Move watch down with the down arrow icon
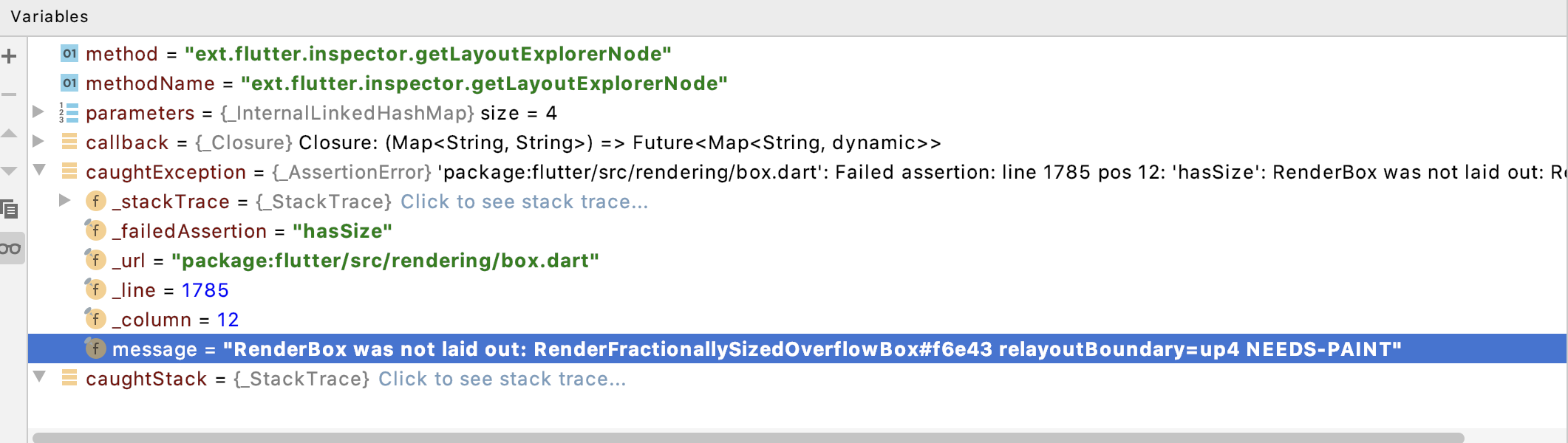1568x443 pixels. (10, 172)
